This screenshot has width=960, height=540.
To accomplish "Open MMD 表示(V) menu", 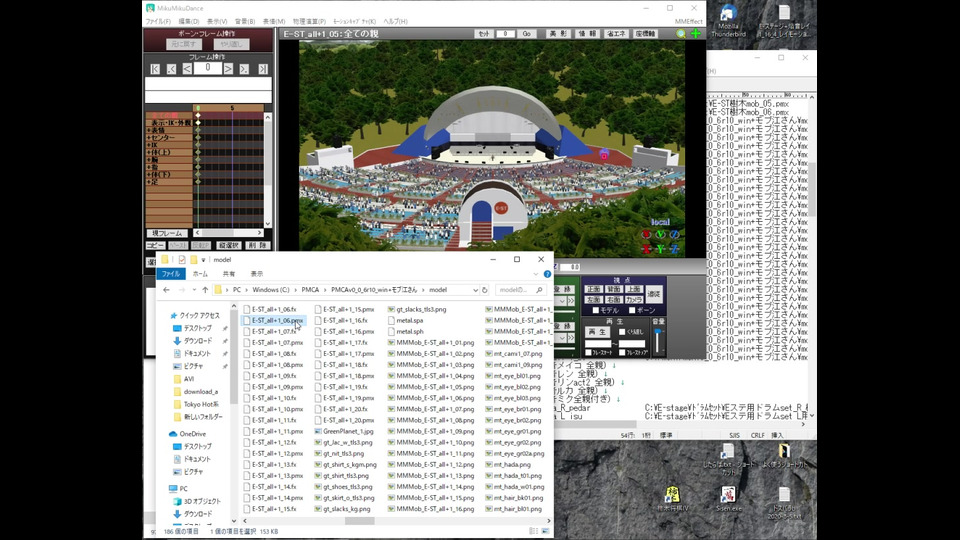I will point(217,21).
